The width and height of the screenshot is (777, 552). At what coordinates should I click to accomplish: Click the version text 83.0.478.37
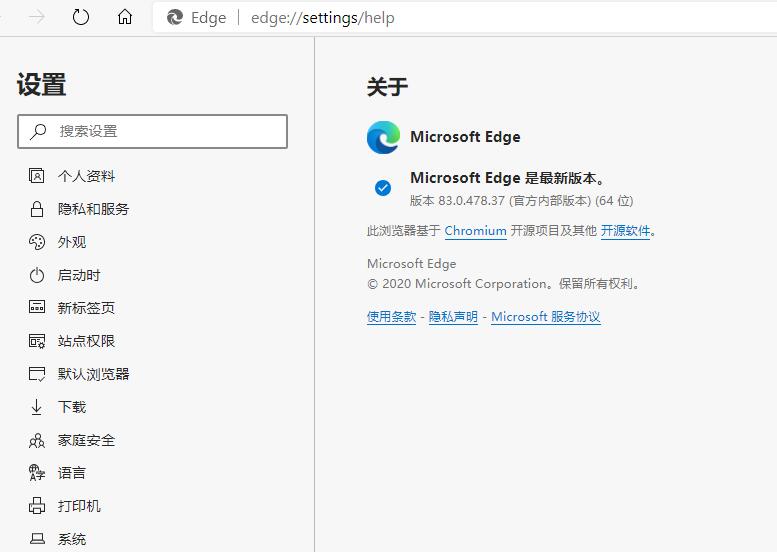(x=471, y=201)
